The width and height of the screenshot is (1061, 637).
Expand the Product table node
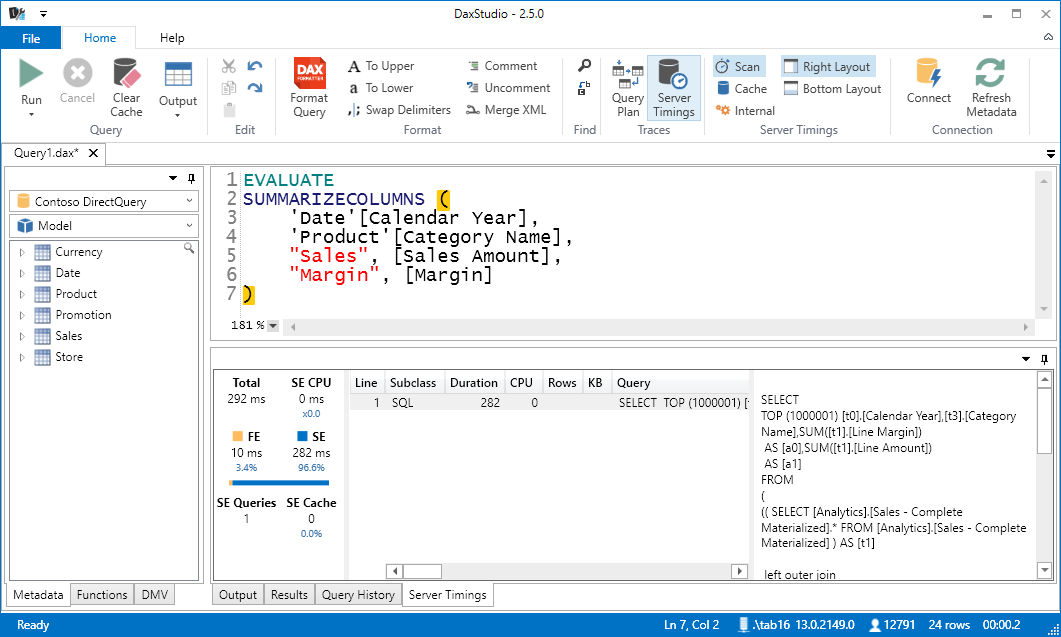click(22, 294)
